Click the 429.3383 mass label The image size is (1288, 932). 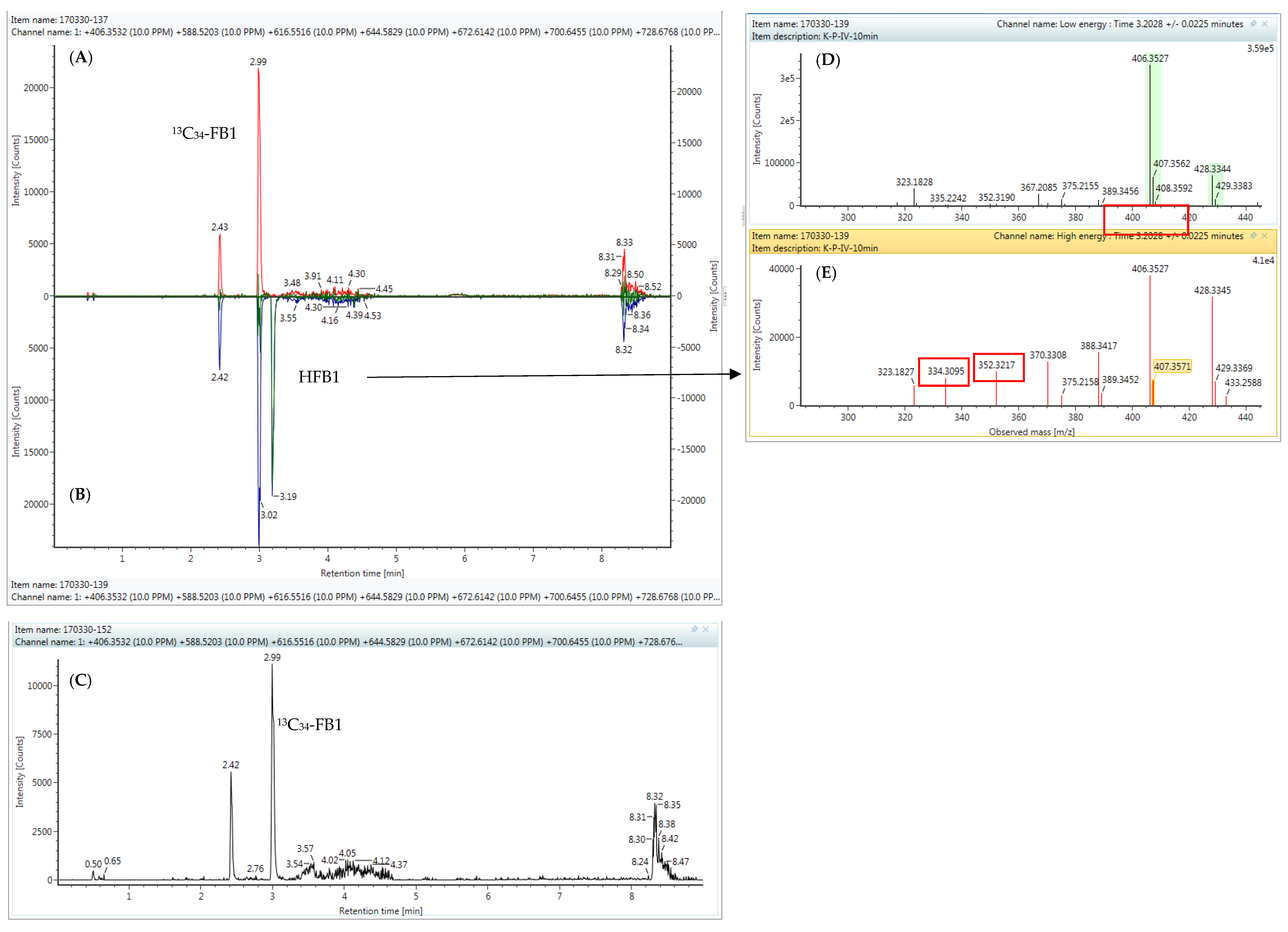(1233, 186)
